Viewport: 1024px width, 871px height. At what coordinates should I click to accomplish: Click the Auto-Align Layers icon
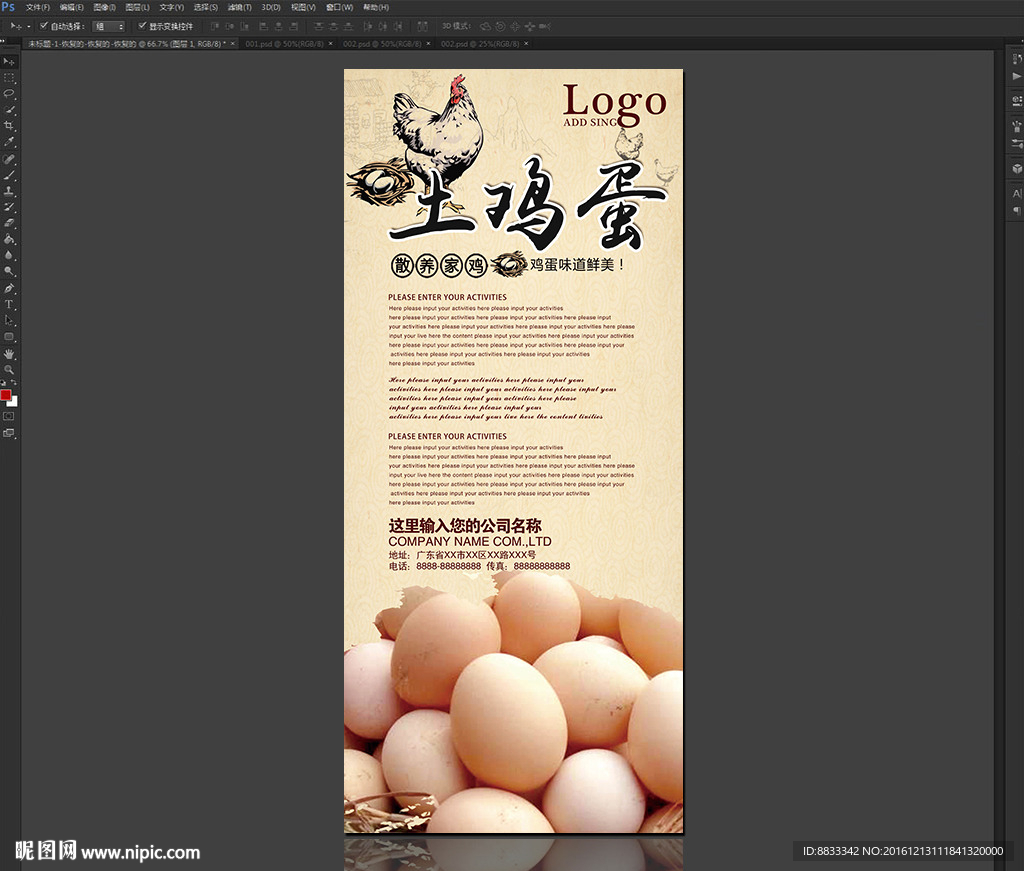[x=423, y=26]
